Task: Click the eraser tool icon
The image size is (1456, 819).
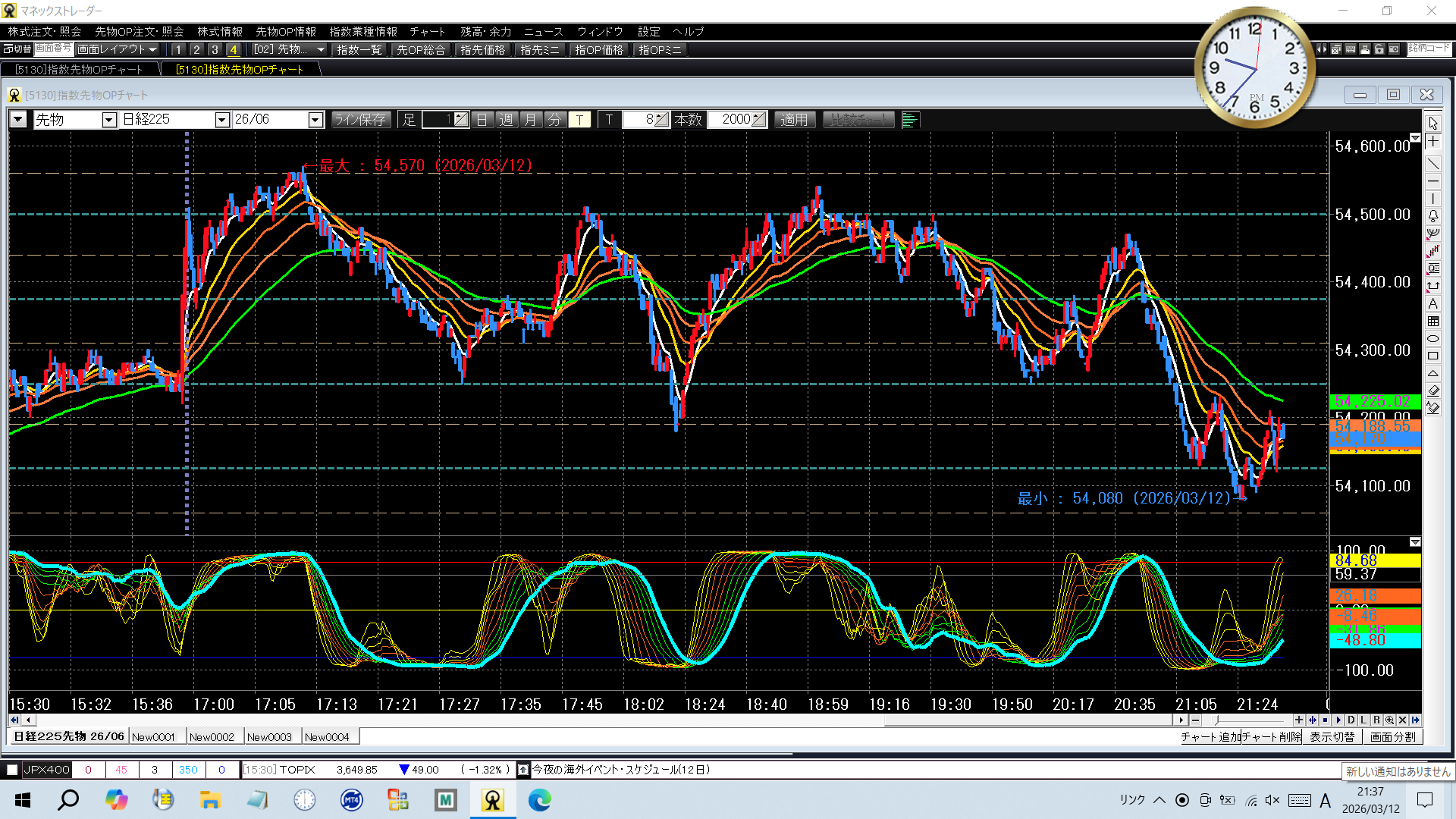Action: (x=1432, y=391)
